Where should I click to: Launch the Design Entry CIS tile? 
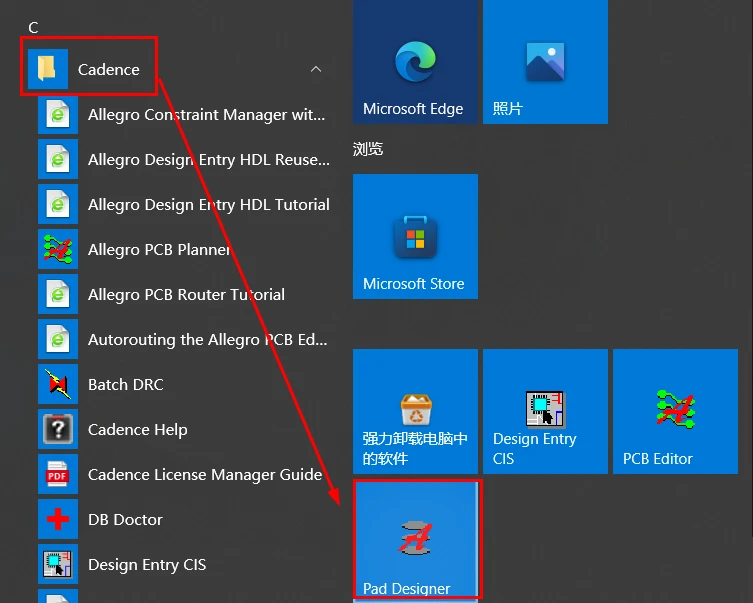tap(545, 411)
